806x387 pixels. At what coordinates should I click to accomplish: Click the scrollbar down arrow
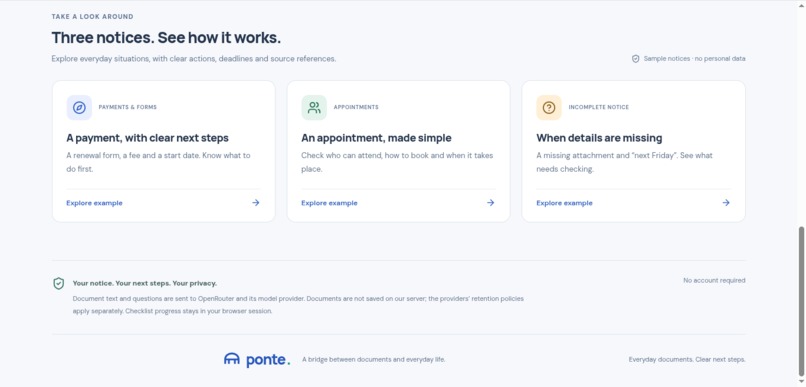click(x=801, y=382)
